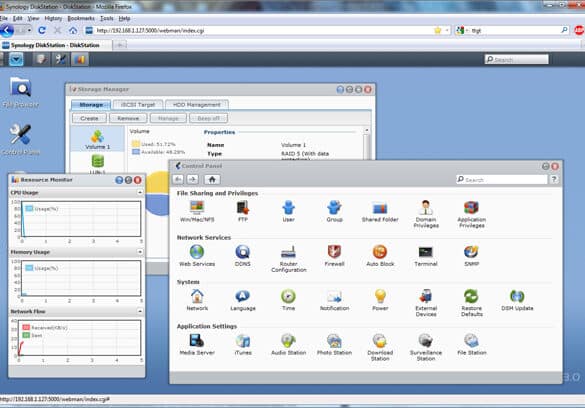The height and width of the screenshot is (408, 585).
Task: Open the Firewall icon
Action: pos(334,255)
